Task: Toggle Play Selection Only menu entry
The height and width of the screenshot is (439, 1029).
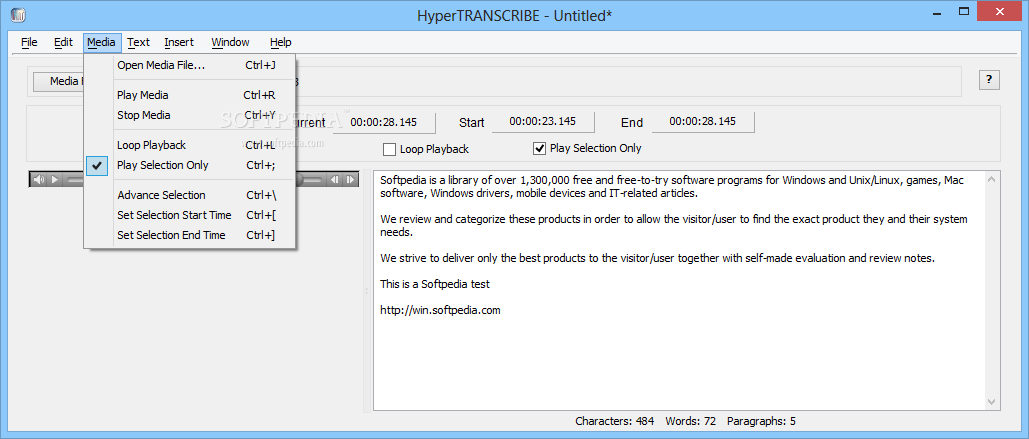Action: pos(190,165)
